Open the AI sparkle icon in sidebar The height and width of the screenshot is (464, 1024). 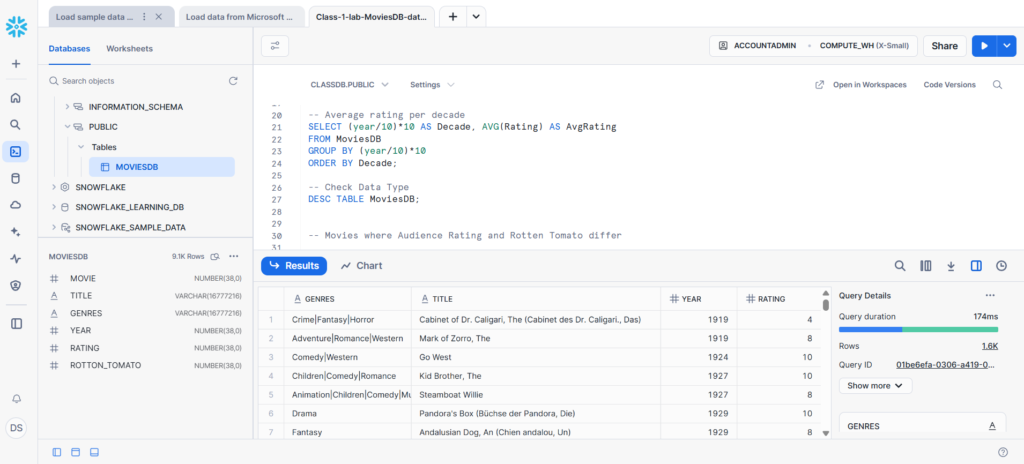[x=16, y=232]
